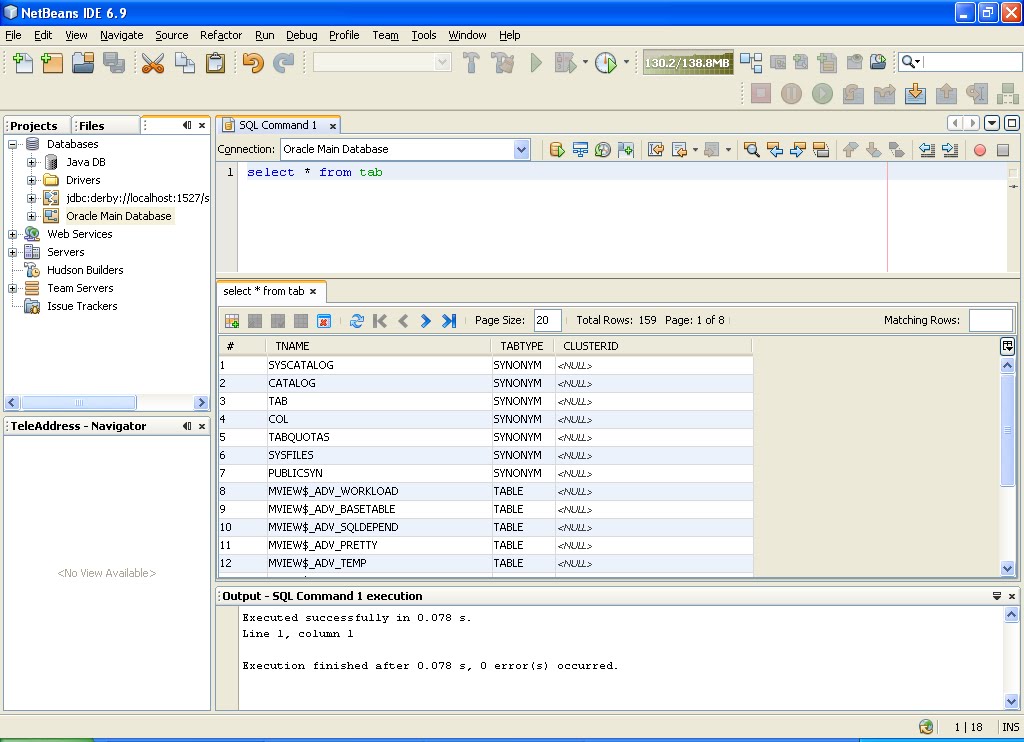Truncate the table from results toolbar
Viewport: 1024px width, 742px height.
tap(325, 320)
